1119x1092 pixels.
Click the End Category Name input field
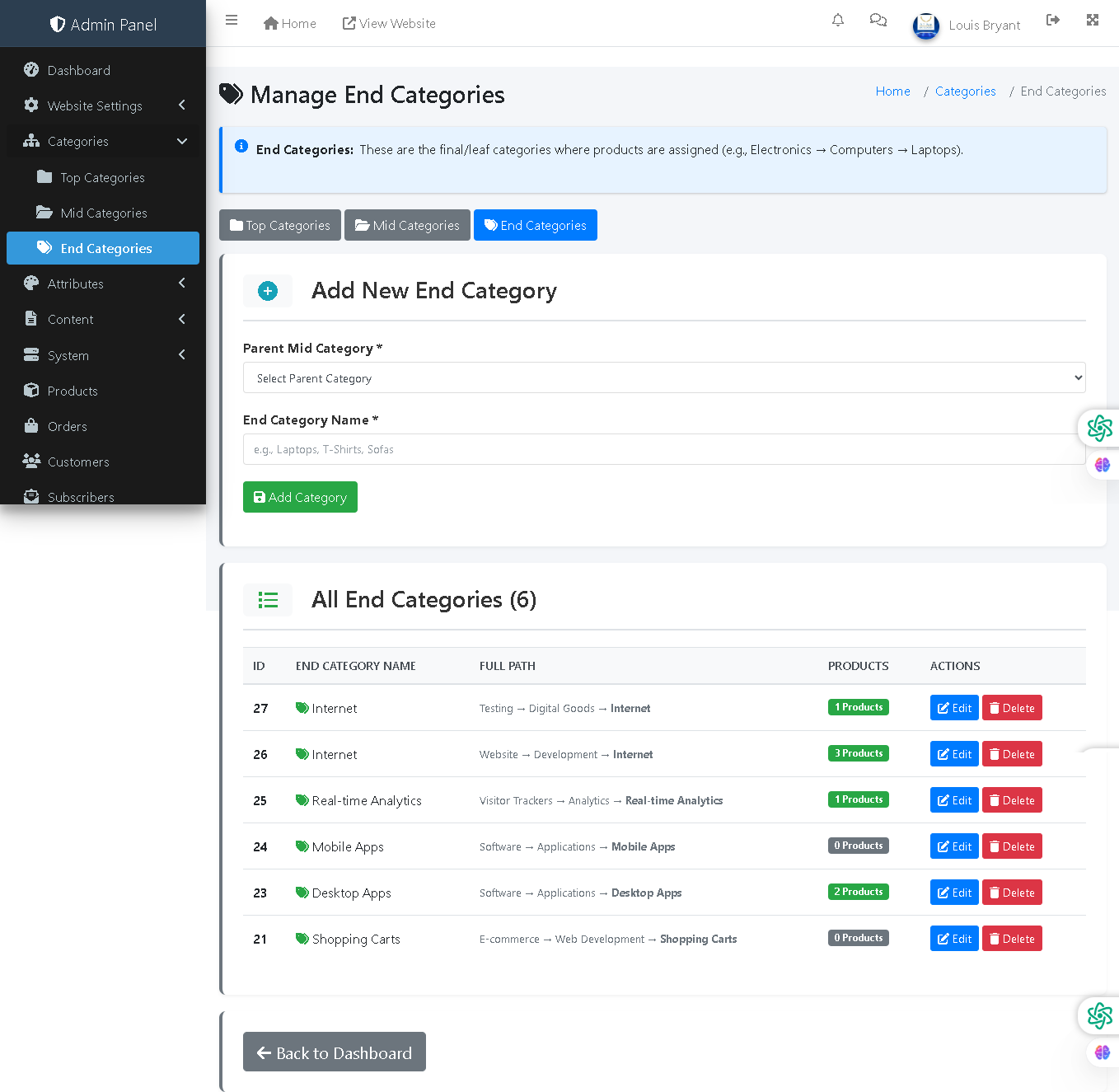663,449
